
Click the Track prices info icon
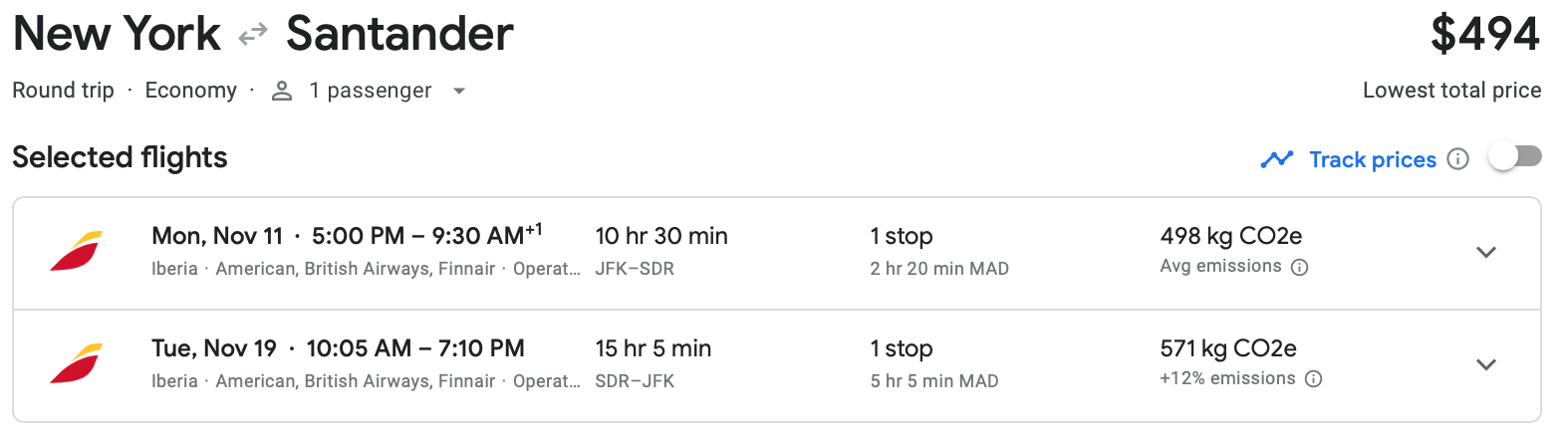point(1457,159)
